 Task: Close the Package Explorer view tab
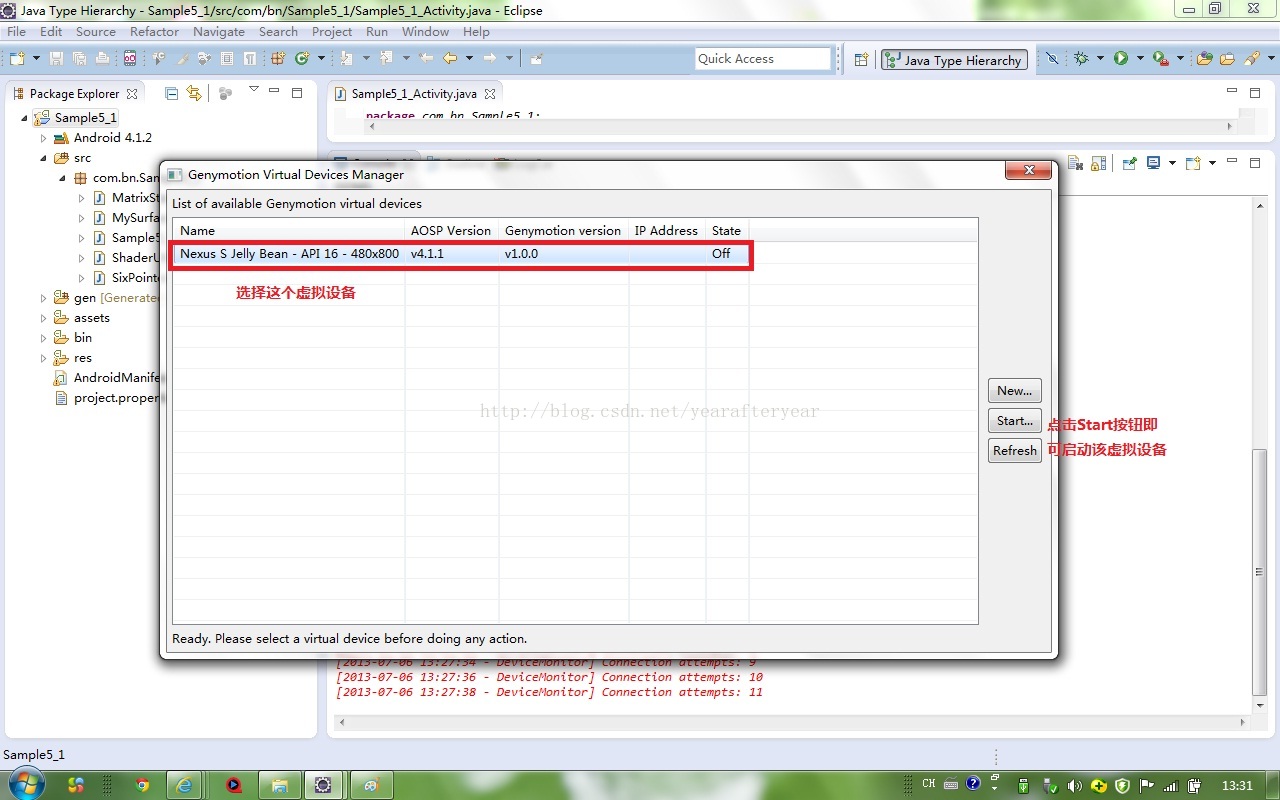point(131,94)
